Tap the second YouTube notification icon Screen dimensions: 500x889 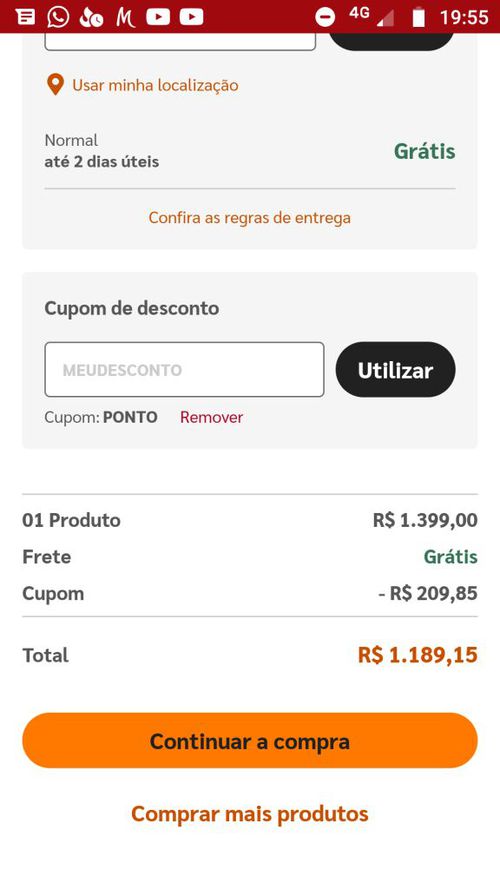(x=192, y=18)
